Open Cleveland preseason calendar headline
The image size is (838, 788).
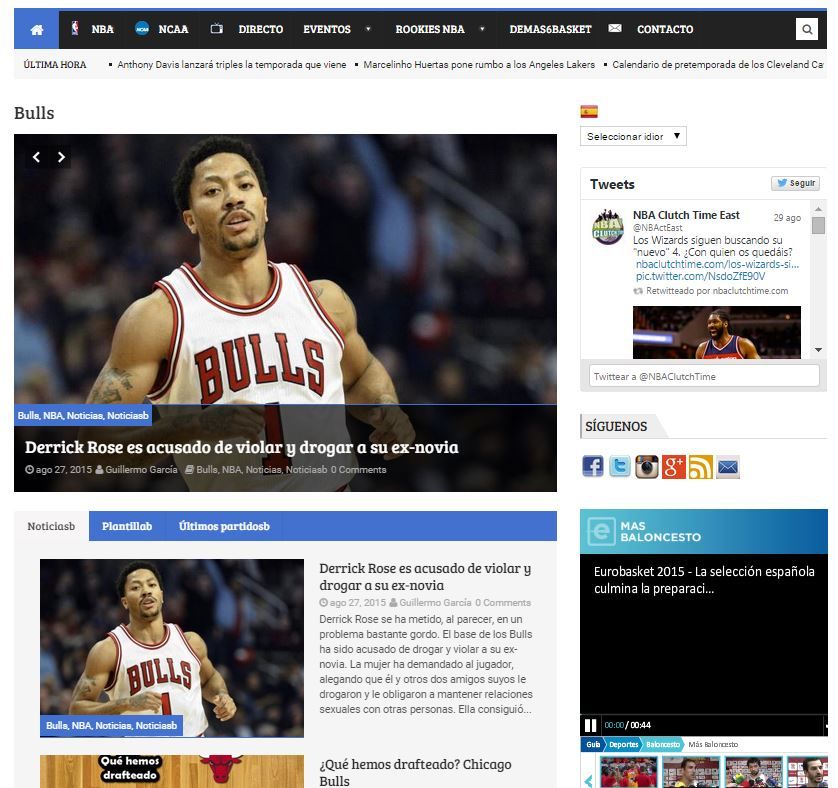click(718, 65)
